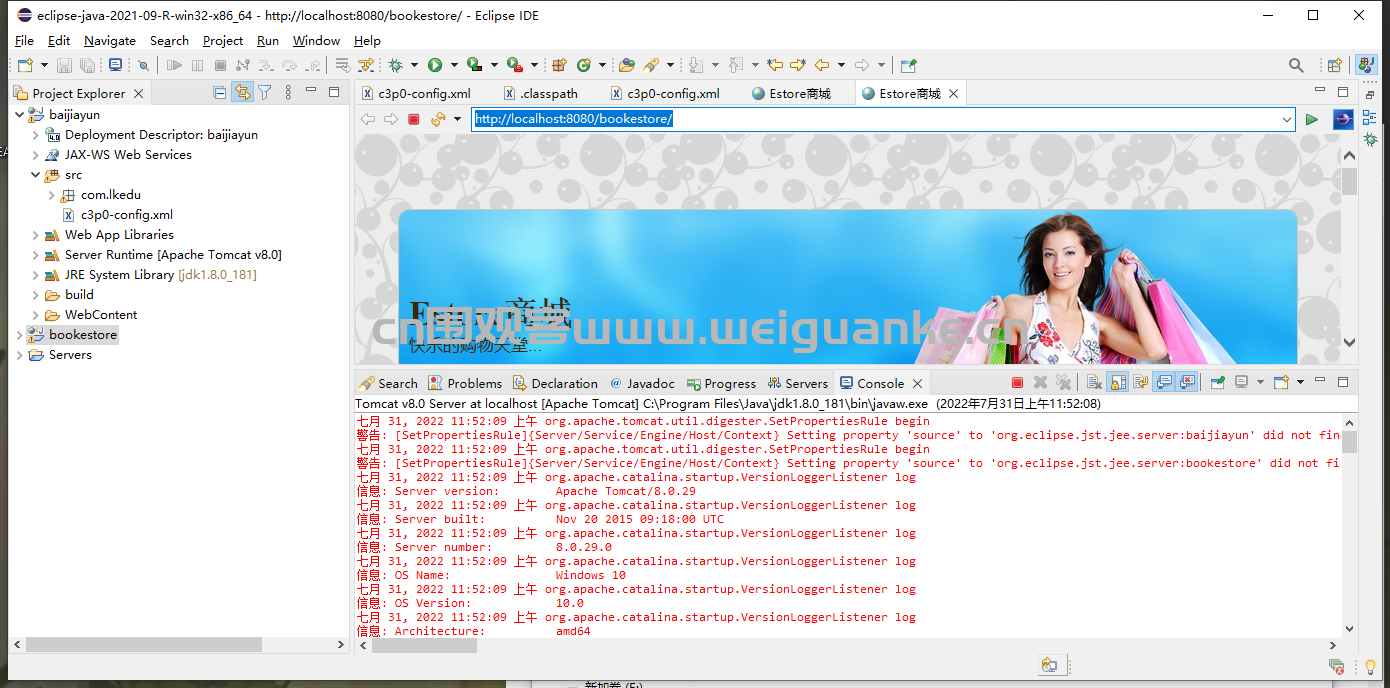
Task: Click the Remove Launch gray X icon in Console
Action: click(1040, 383)
